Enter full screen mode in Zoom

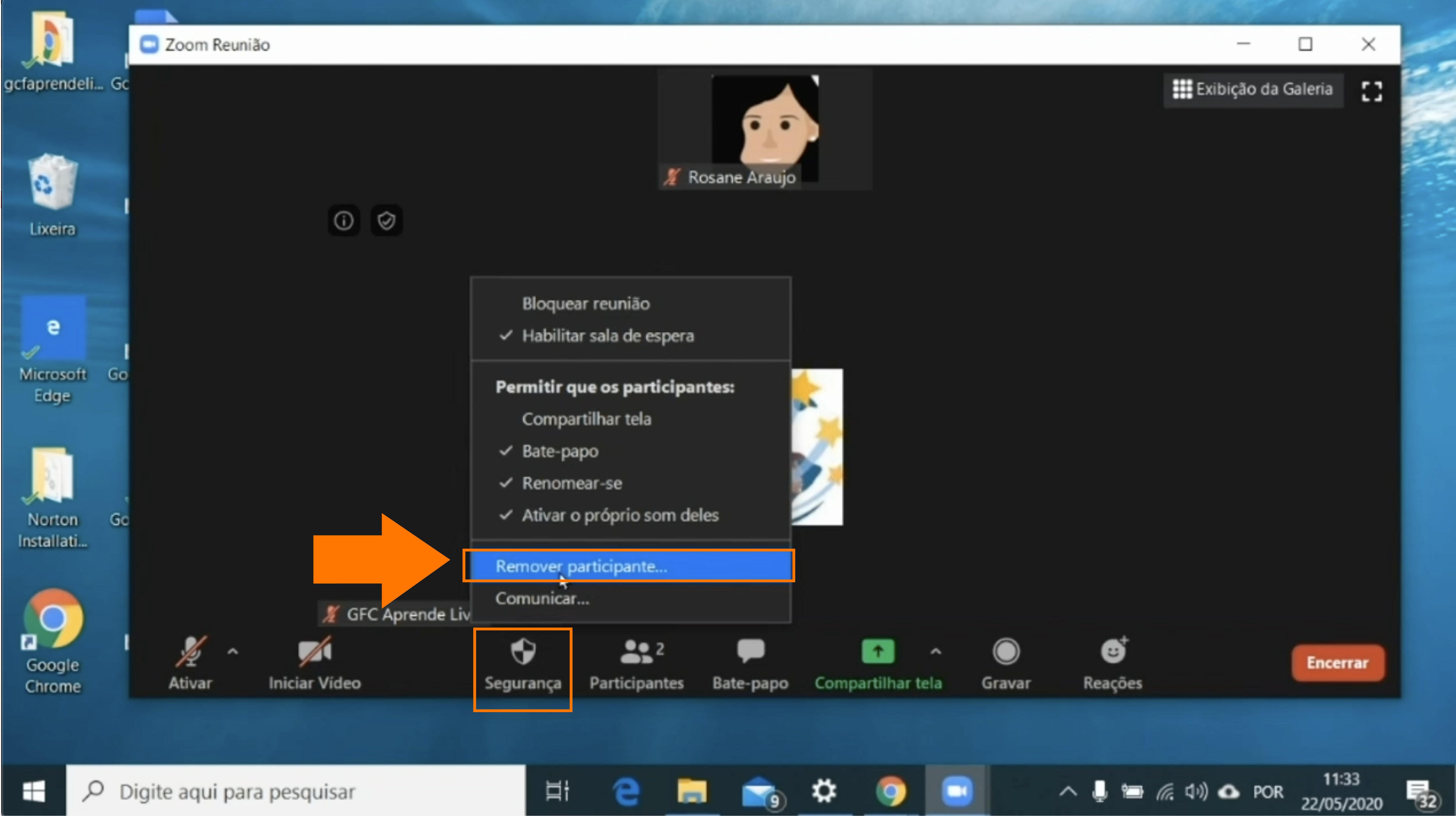pyautogui.click(x=1372, y=91)
